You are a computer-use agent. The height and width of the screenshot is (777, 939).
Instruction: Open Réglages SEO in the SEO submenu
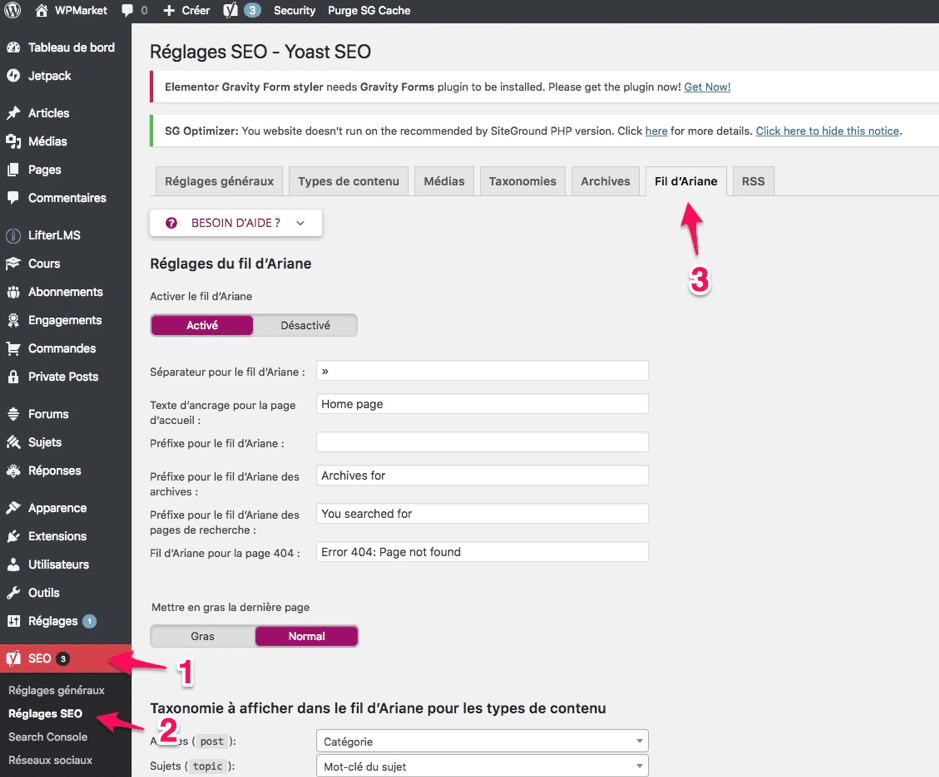click(x=46, y=713)
